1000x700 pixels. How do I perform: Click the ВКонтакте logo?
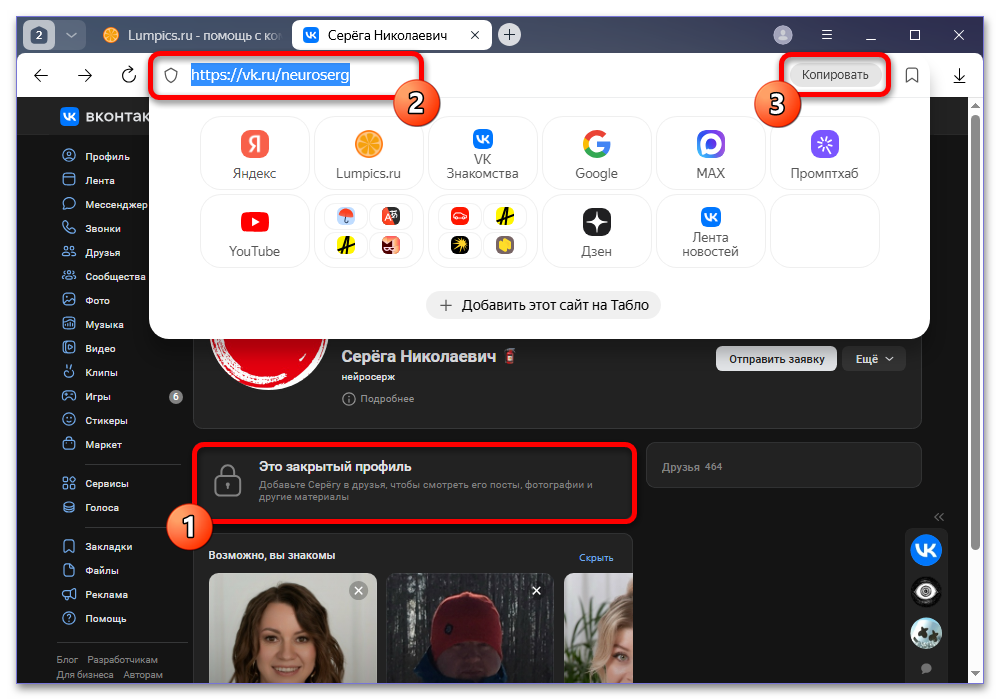(x=104, y=116)
